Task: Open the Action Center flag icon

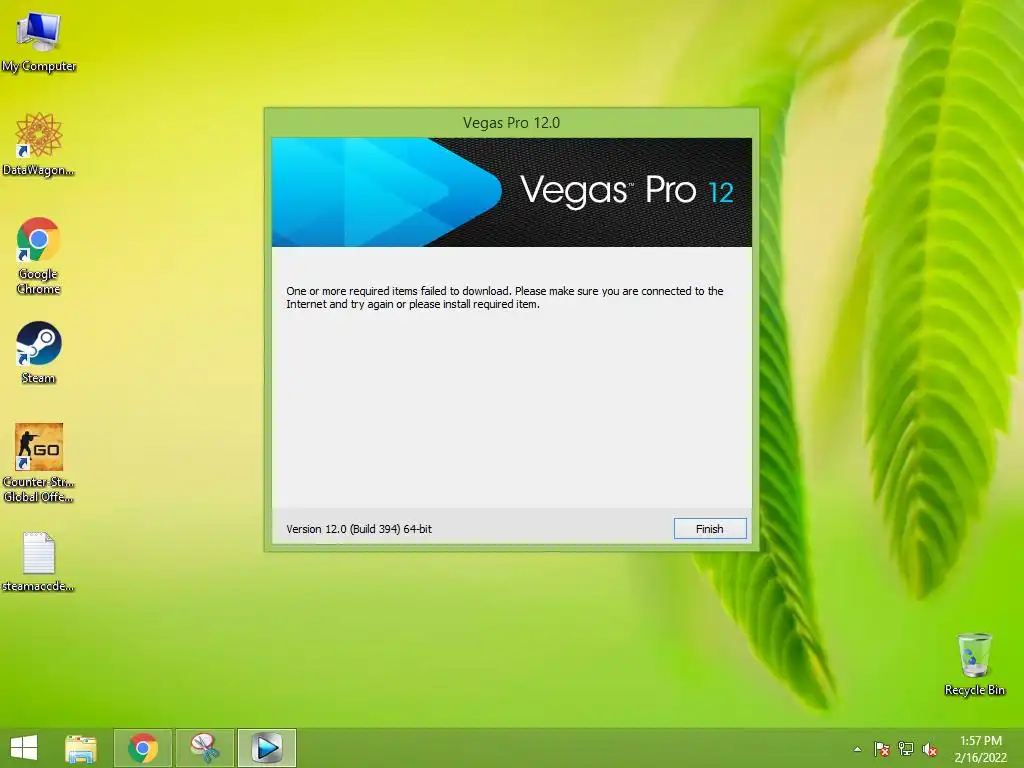Action: coord(882,749)
